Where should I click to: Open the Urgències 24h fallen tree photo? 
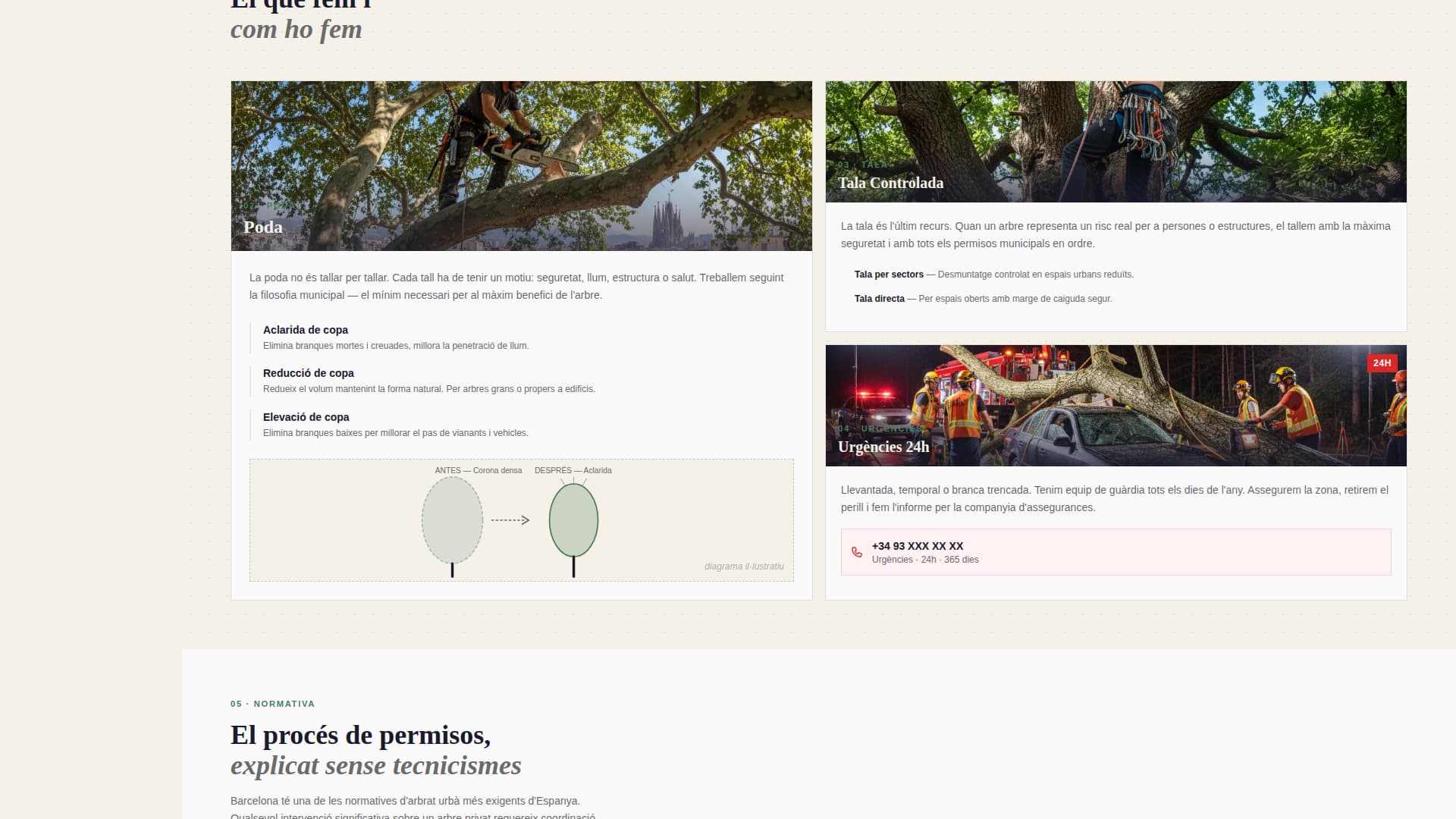point(1116,406)
